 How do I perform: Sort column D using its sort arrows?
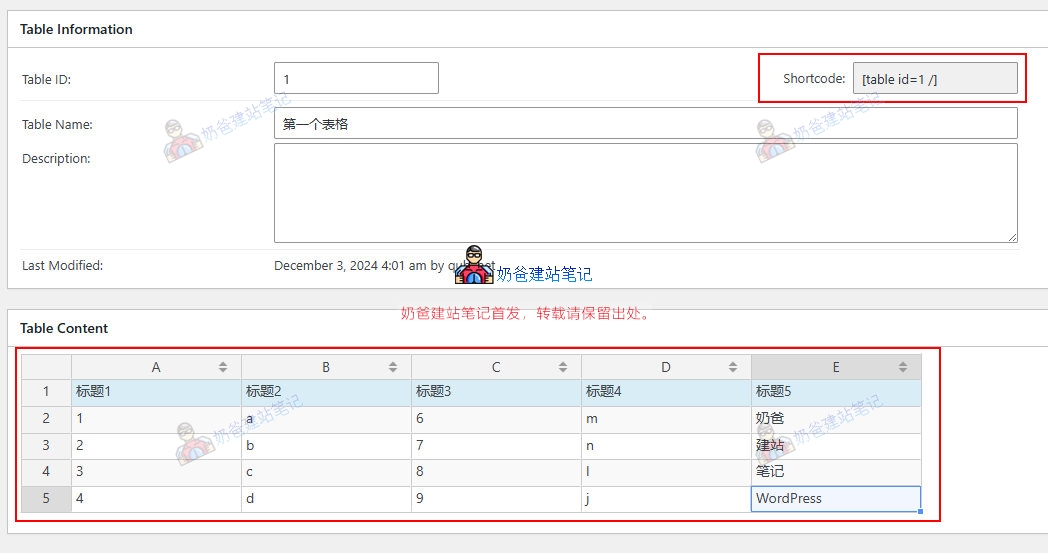[733, 367]
